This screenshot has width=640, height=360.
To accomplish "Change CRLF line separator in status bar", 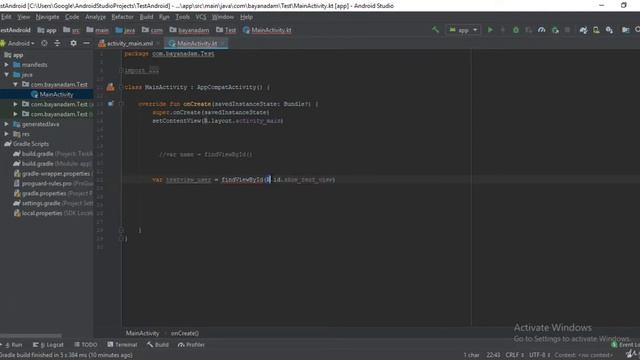I will click(515, 355).
